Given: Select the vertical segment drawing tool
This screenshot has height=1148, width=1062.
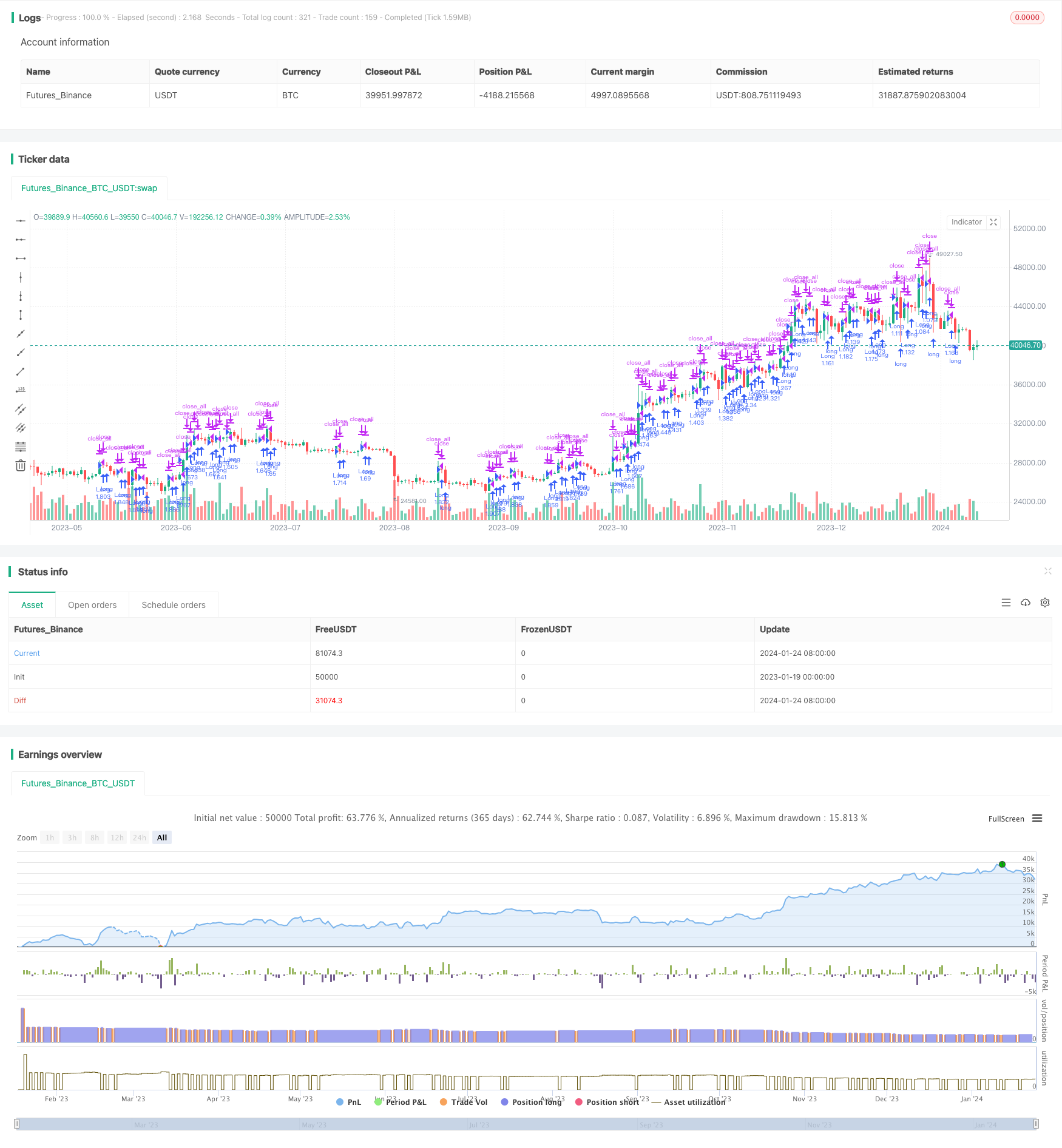Looking at the screenshot, I should coord(21,315).
